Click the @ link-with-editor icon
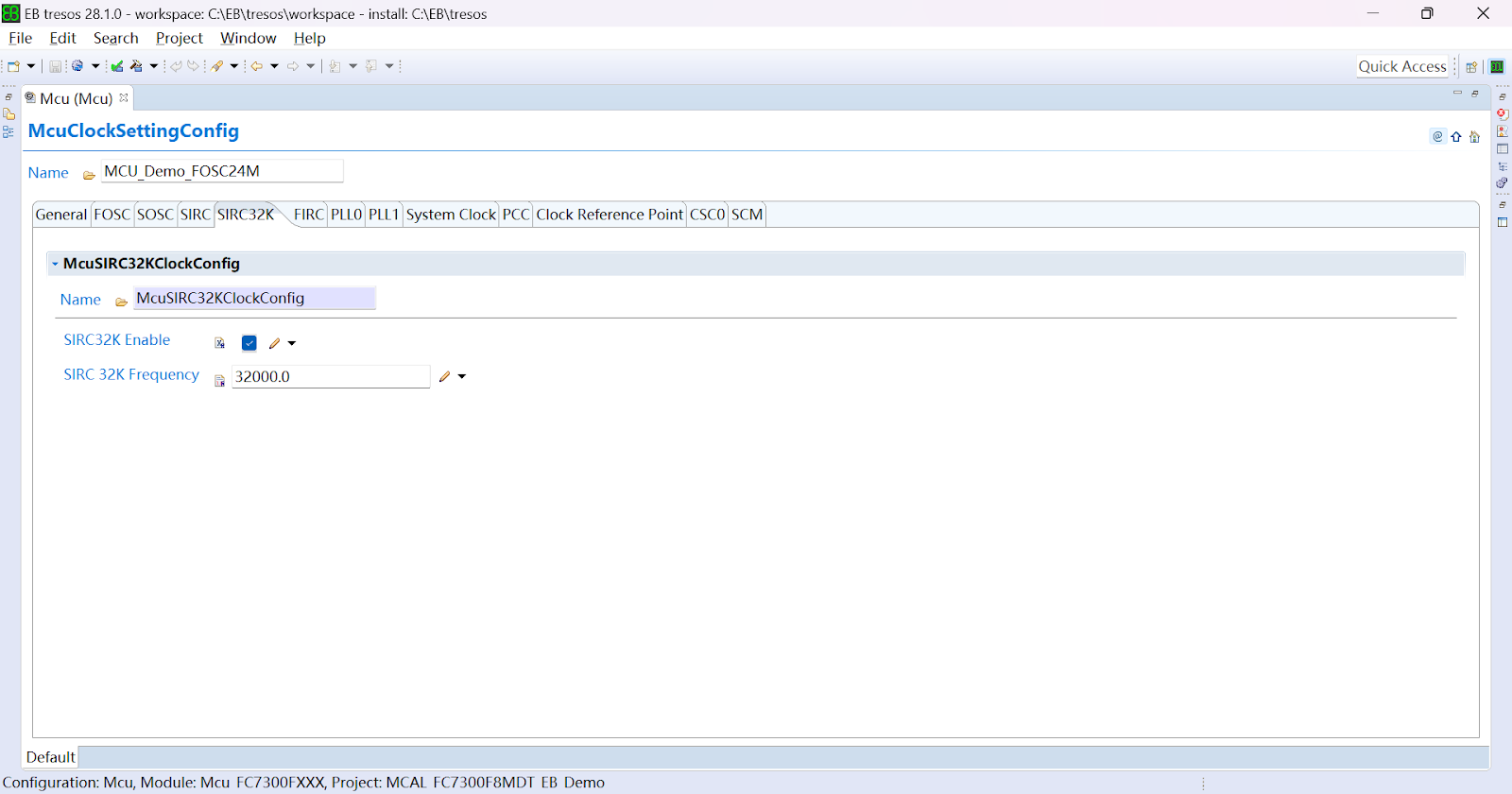The width and height of the screenshot is (1512, 794). [1437, 136]
